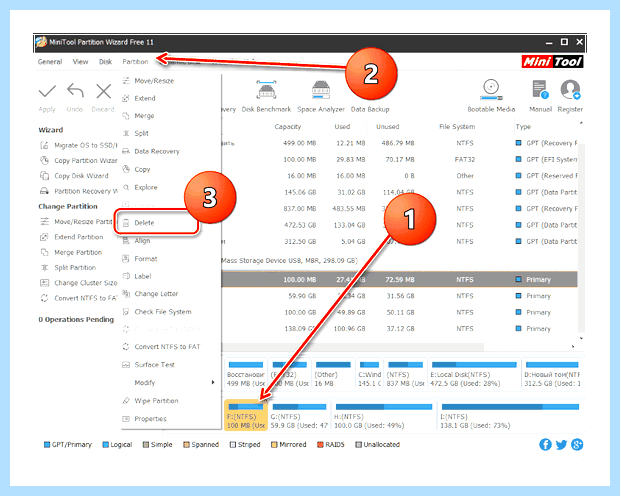This screenshot has height=496, width=620.
Task: Select G:(NTFS) 59.9 GB partition block
Action: [x=299, y=415]
